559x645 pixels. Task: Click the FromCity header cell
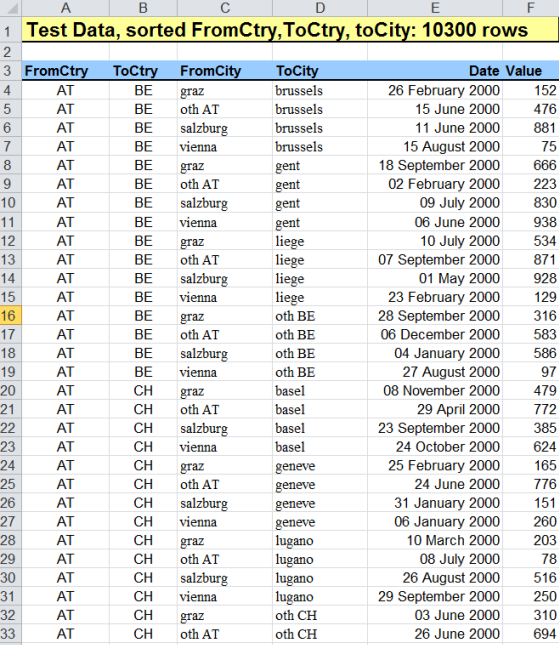pos(225,71)
